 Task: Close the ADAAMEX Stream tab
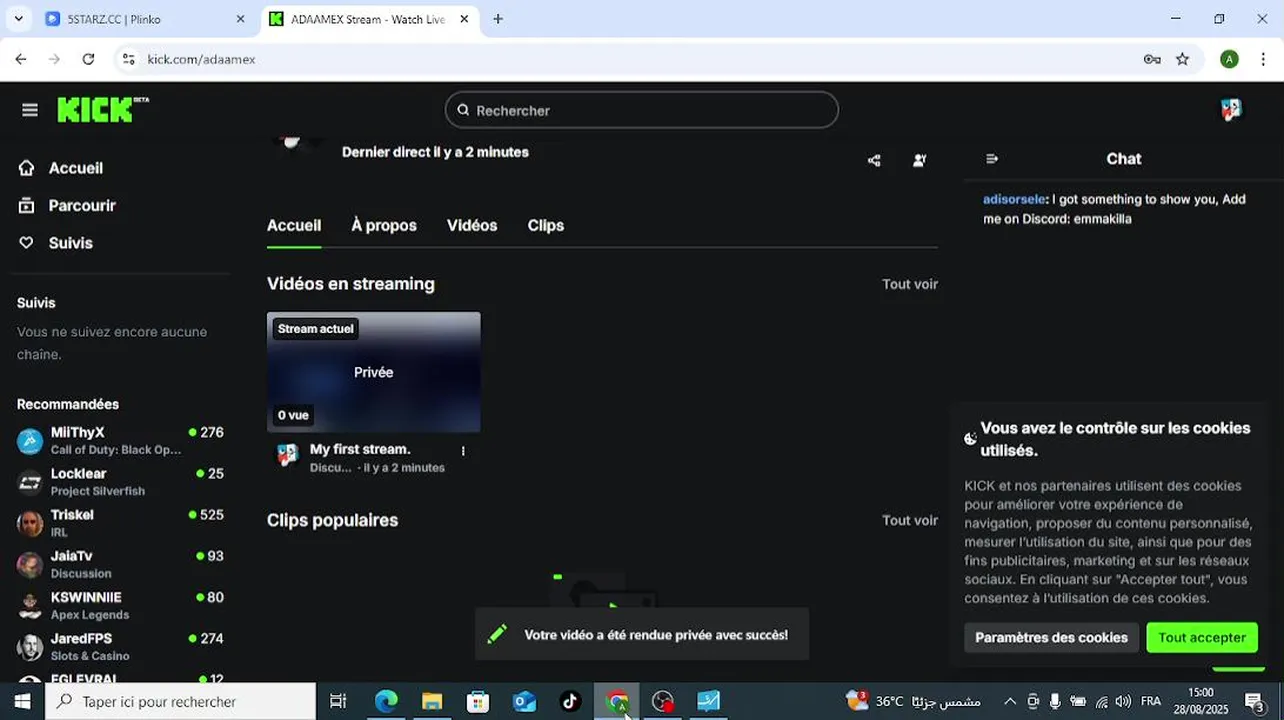tap(465, 19)
